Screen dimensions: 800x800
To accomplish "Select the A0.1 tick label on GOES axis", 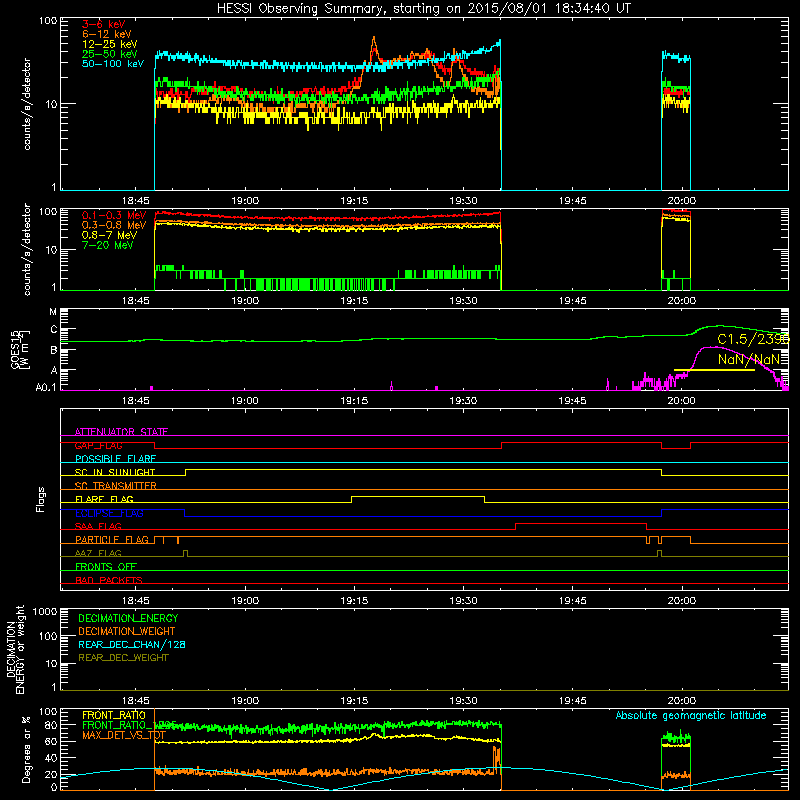I will click(46, 388).
